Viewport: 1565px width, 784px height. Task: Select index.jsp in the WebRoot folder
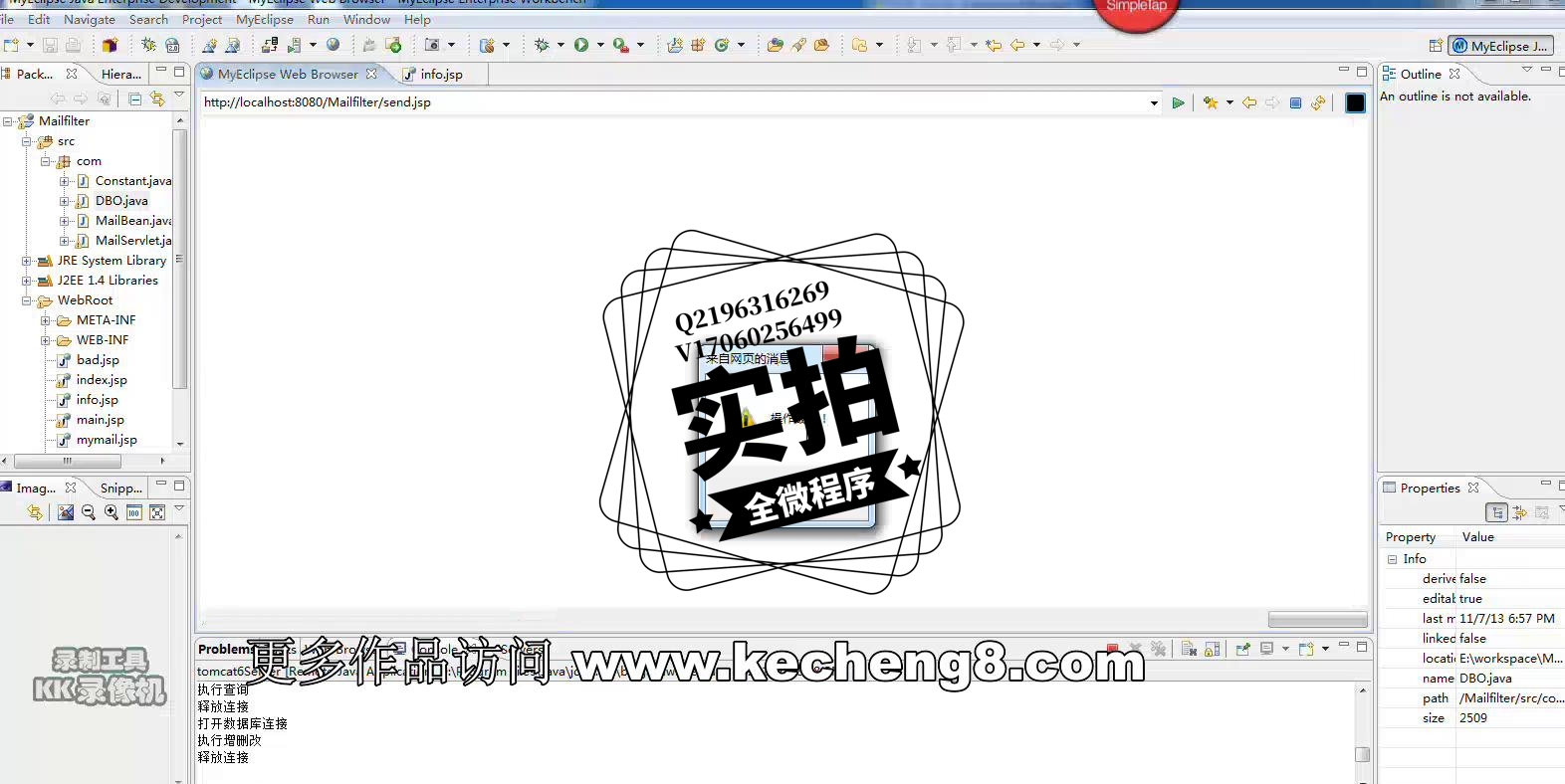pyautogui.click(x=102, y=380)
